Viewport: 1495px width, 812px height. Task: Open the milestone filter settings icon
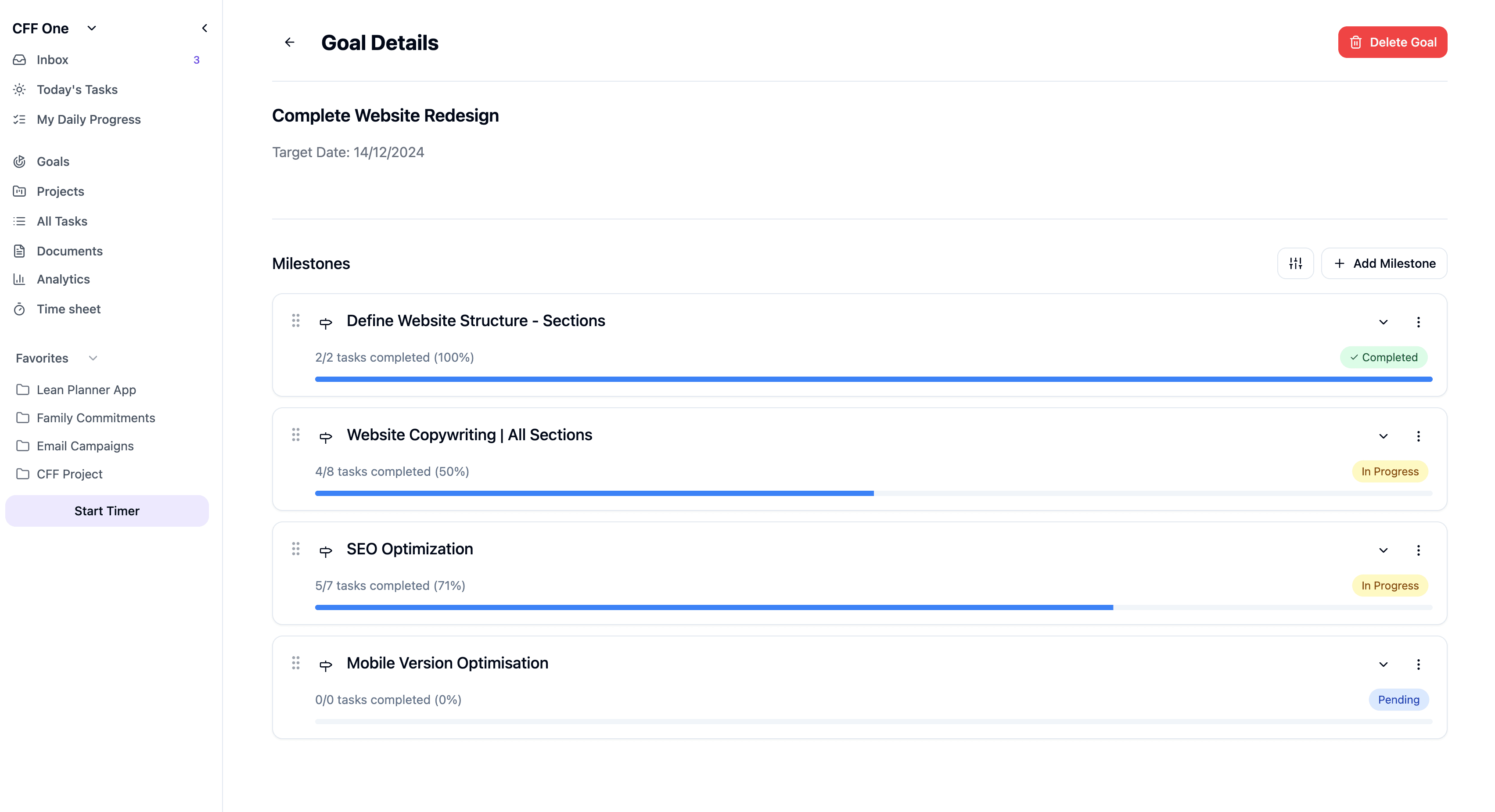[x=1295, y=263]
